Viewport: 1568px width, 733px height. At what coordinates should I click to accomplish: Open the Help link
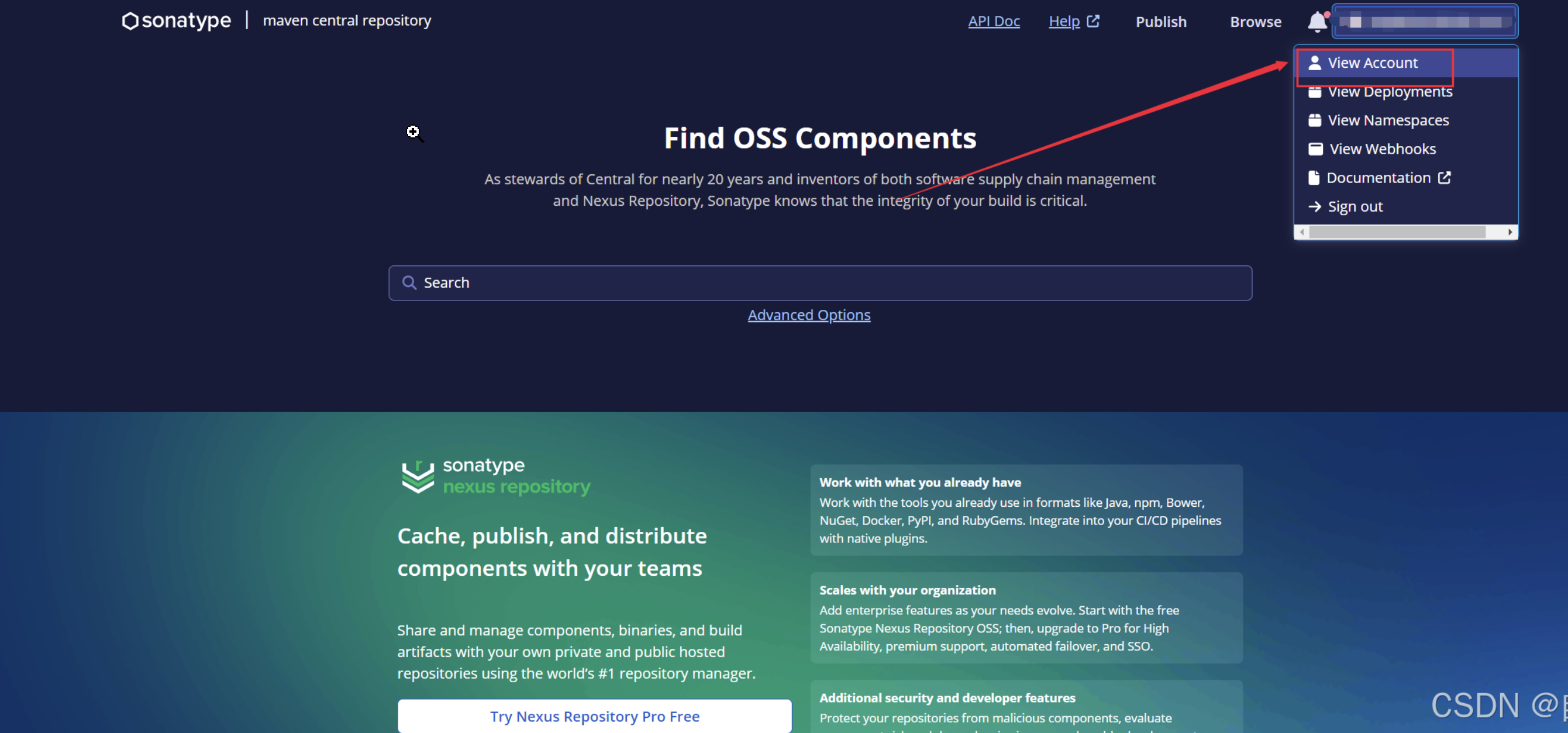1064,21
